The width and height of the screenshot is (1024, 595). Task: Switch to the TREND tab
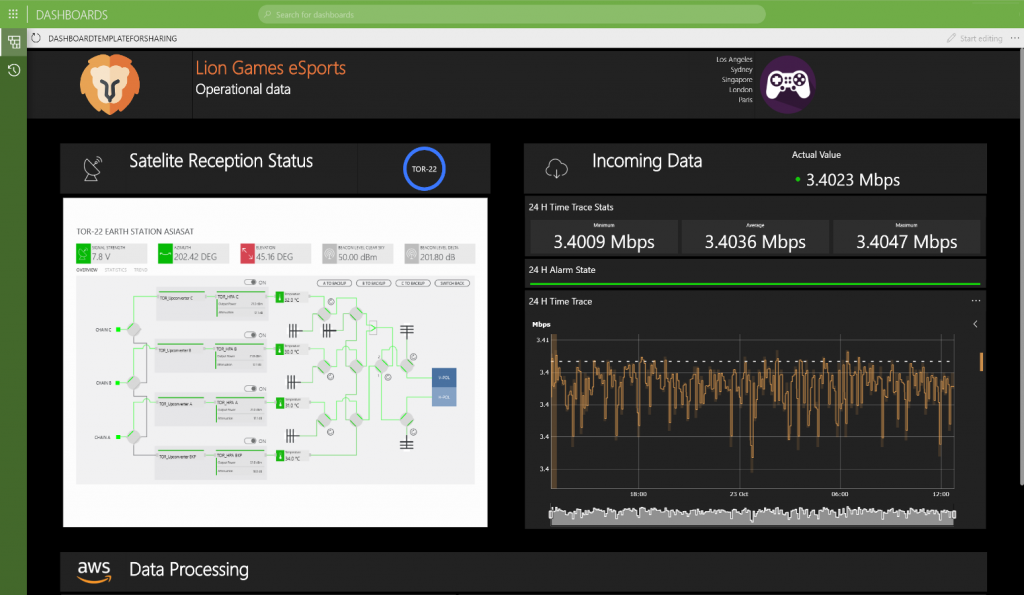point(140,270)
